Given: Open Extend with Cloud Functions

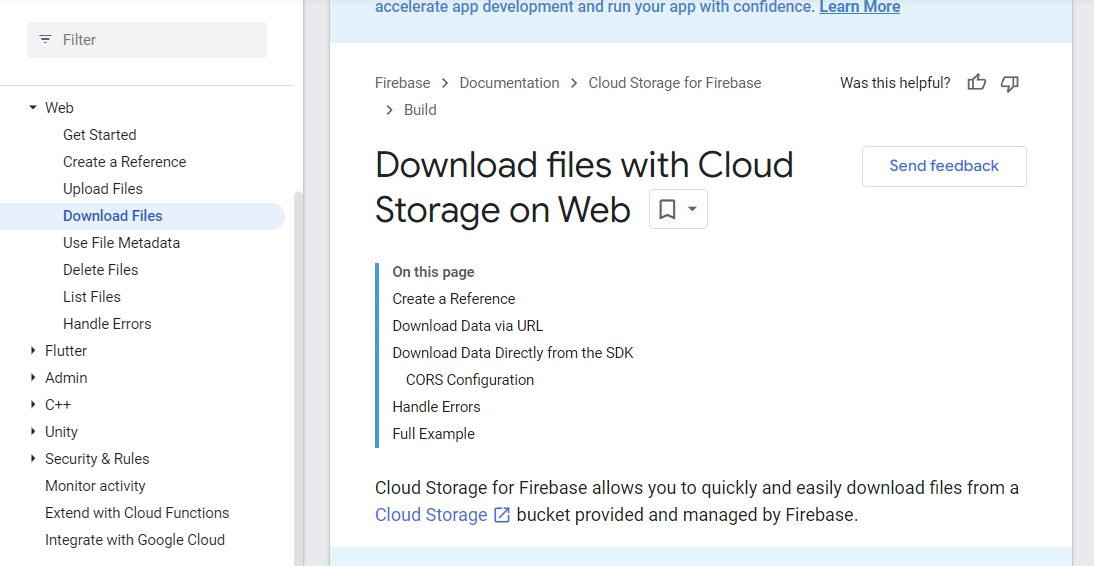Looking at the screenshot, I should (137, 513).
